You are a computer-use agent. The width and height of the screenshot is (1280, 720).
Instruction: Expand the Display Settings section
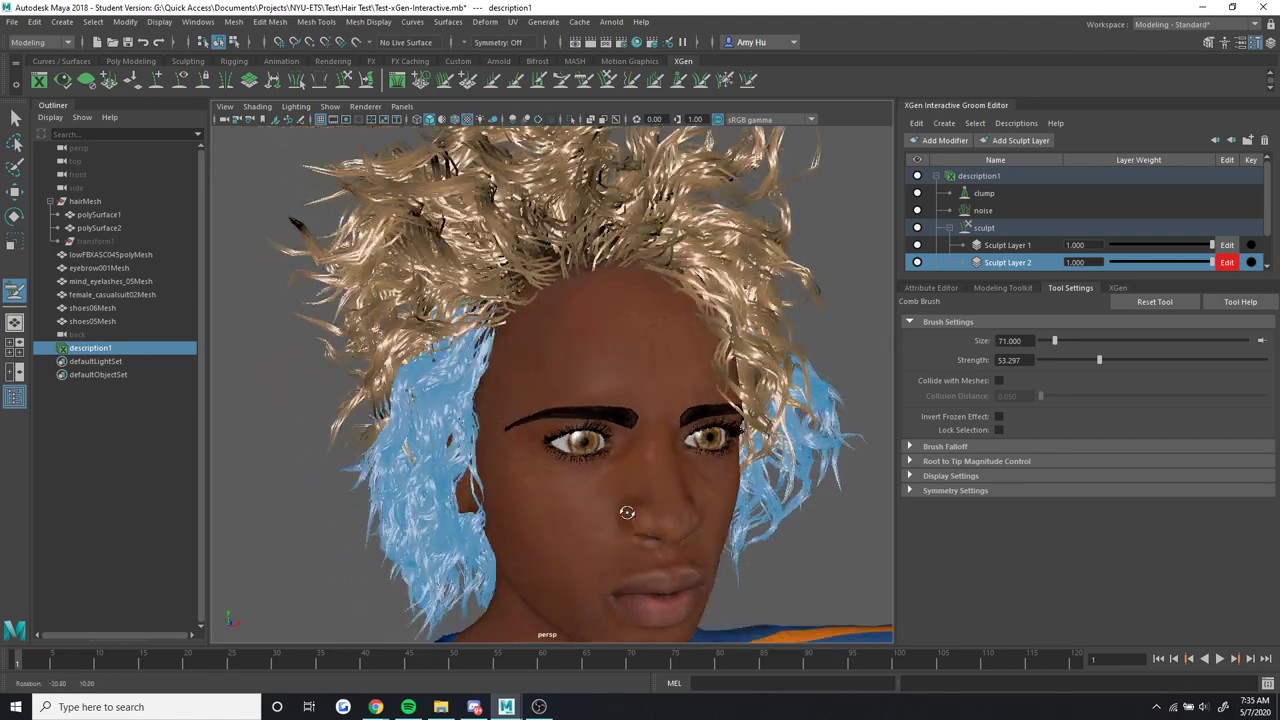(x=909, y=476)
